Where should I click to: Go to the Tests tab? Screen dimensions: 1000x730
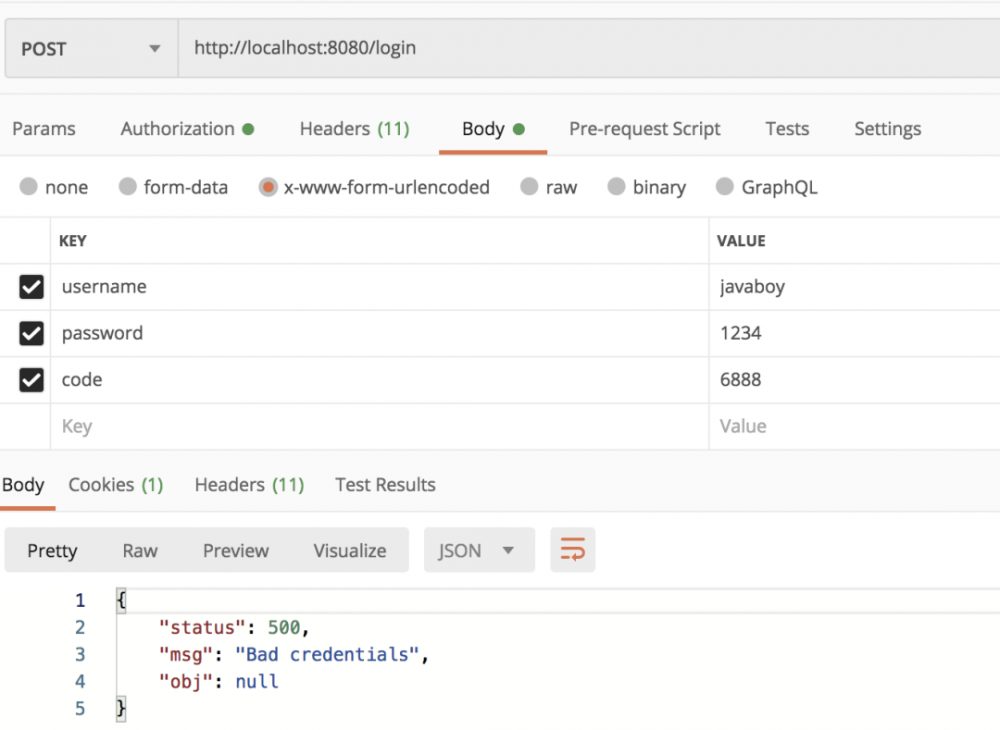pyautogui.click(x=787, y=129)
